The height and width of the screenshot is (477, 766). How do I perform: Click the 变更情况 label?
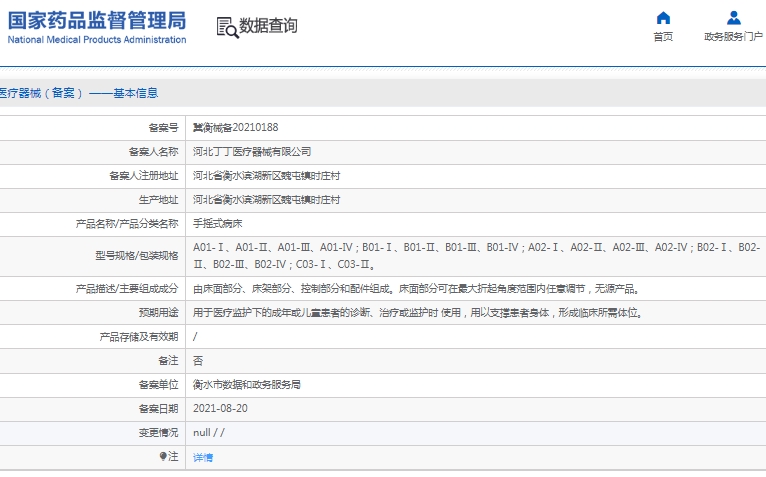[x=159, y=433]
